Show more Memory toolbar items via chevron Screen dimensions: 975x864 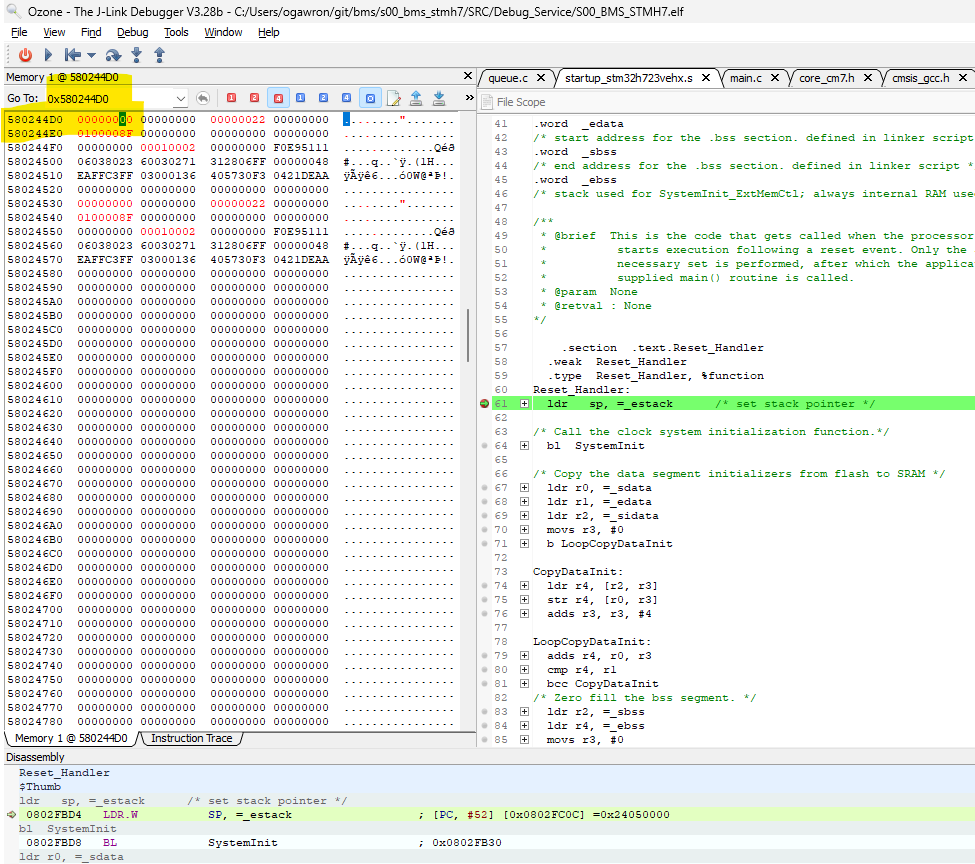(x=469, y=98)
